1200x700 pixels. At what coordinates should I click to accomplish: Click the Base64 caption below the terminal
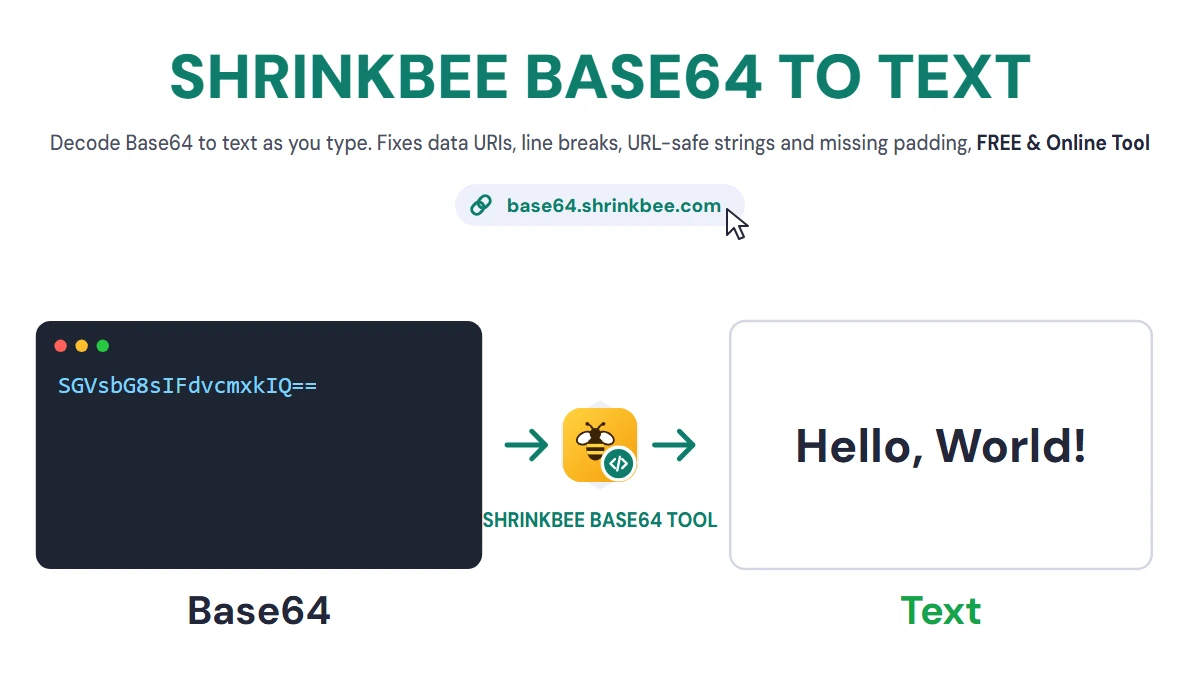259,610
